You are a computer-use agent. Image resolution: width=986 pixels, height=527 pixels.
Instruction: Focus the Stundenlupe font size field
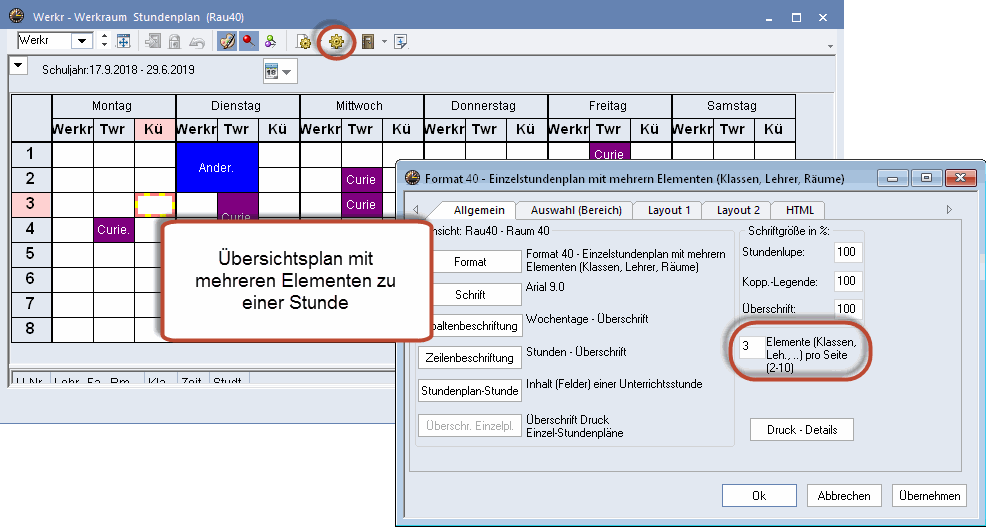(x=847, y=252)
